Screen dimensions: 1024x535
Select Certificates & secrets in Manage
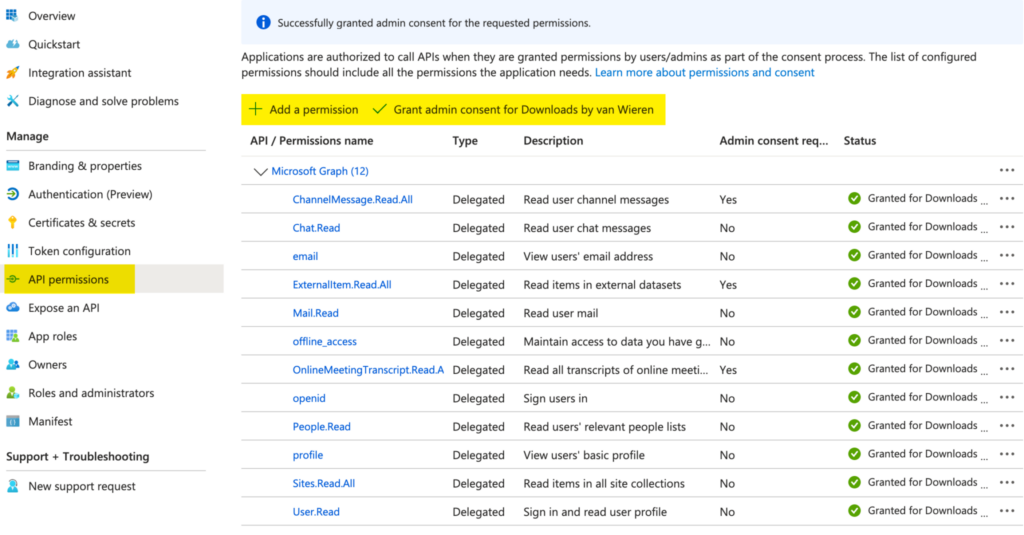coord(82,223)
